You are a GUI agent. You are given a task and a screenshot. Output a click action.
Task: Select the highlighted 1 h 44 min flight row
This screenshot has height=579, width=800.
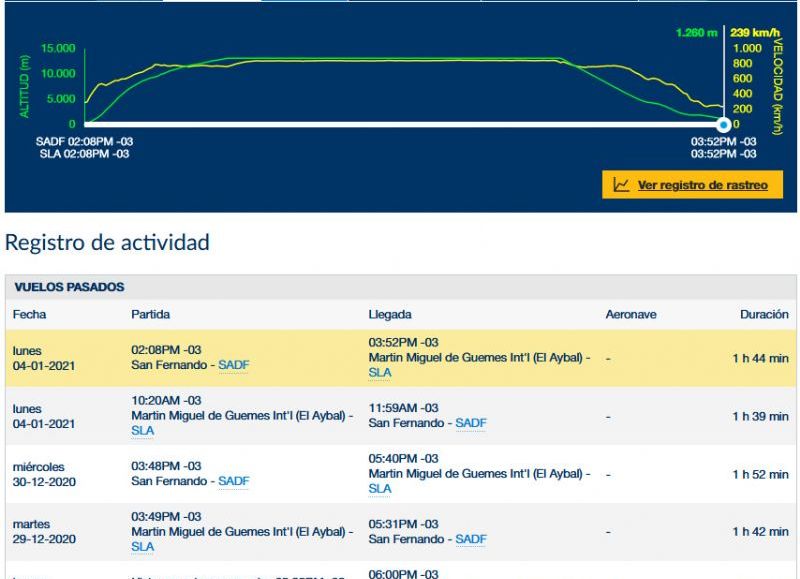click(401, 358)
